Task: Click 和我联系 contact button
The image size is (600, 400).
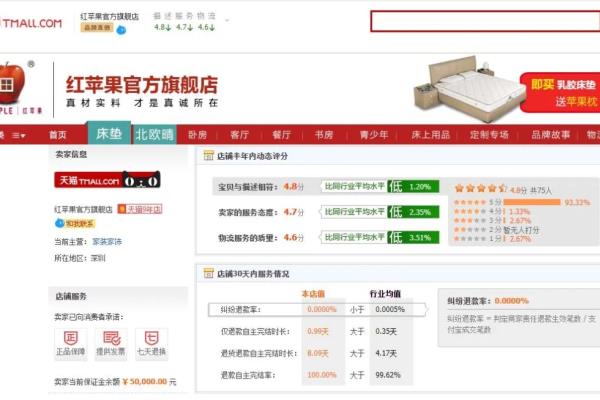Action: click(x=75, y=223)
